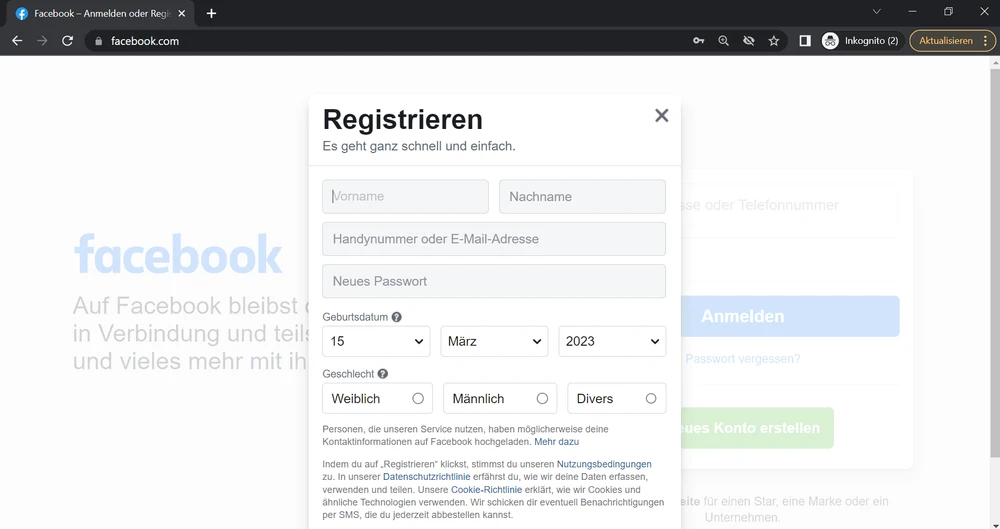The height and width of the screenshot is (529, 1000).
Task: Click the browser forward arrow
Action: click(42, 41)
